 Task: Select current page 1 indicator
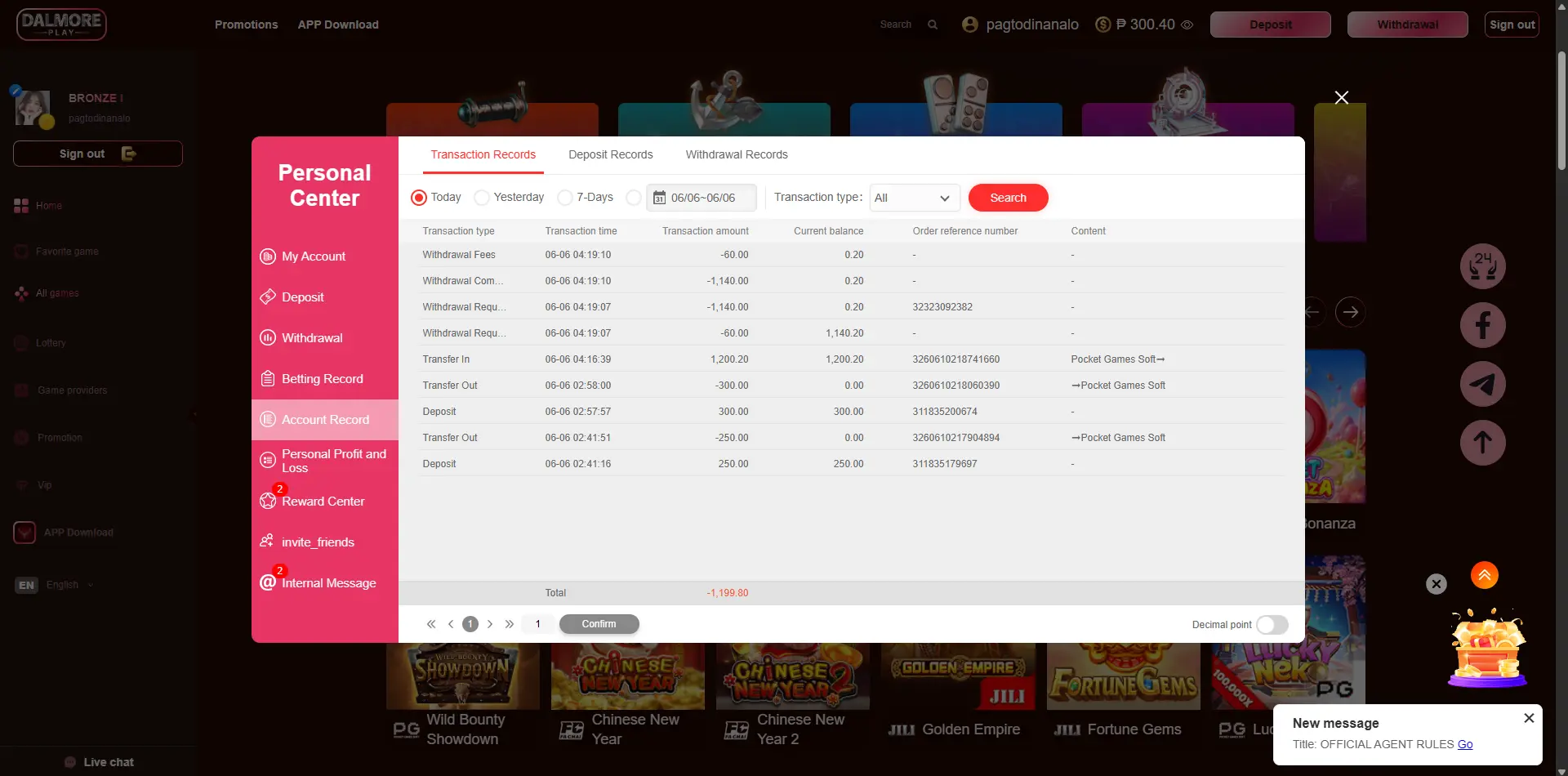pyautogui.click(x=470, y=624)
